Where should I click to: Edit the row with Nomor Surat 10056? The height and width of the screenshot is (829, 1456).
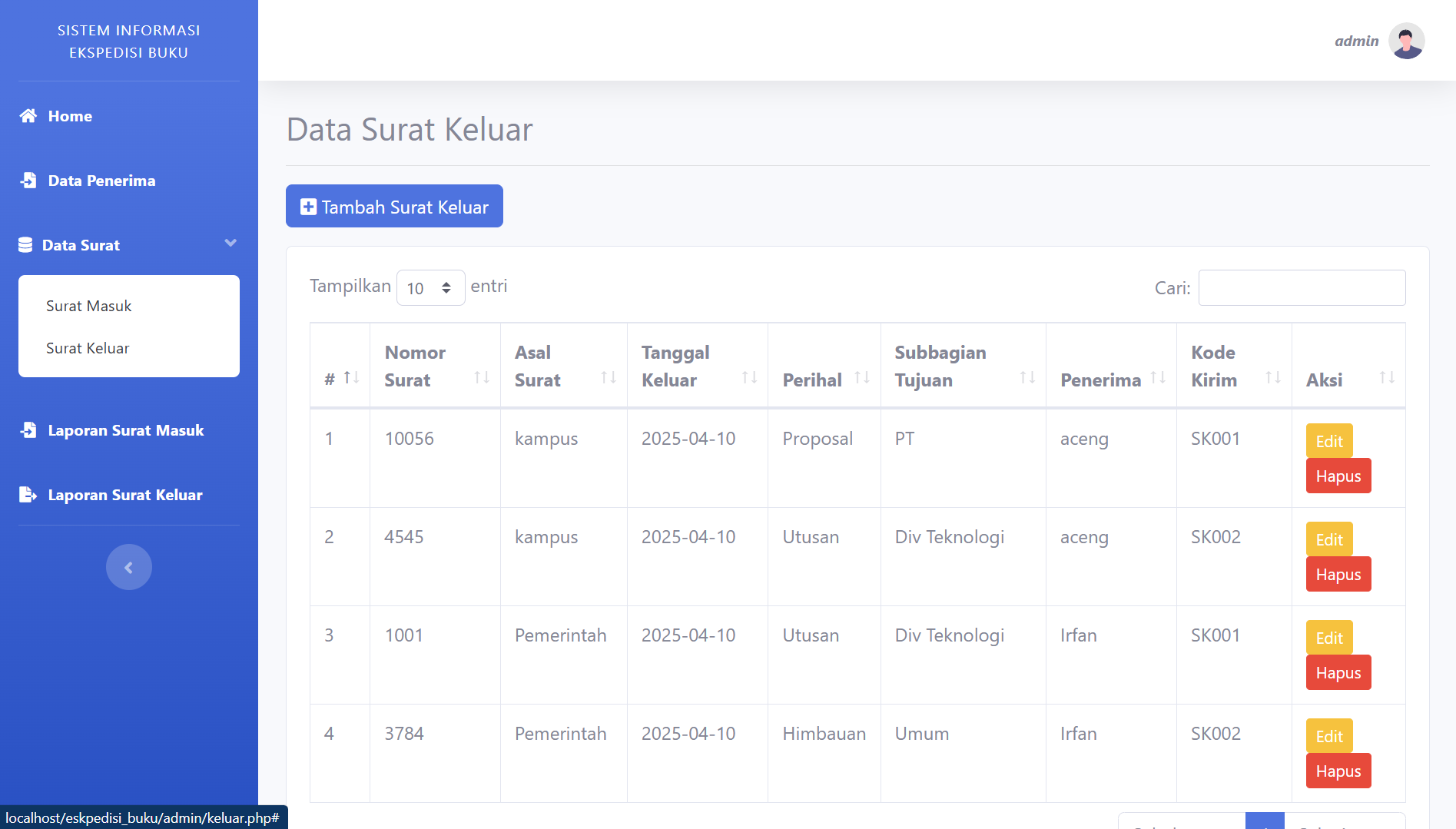click(1328, 441)
